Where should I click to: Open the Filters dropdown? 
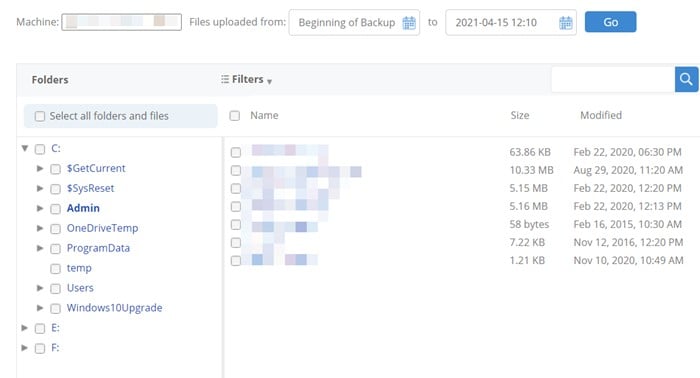click(x=246, y=79)
